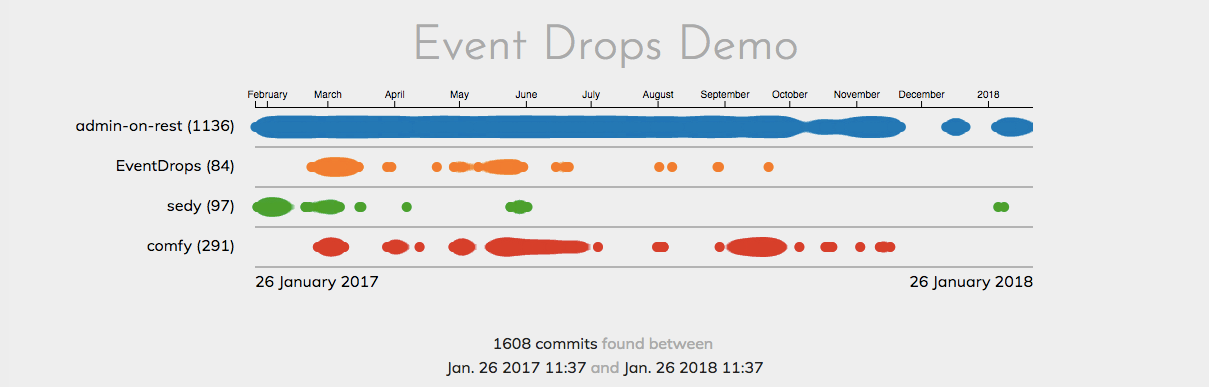1209x387 pixels.
Task: Click the May axis tick label
Action: (x=459, y=95)
